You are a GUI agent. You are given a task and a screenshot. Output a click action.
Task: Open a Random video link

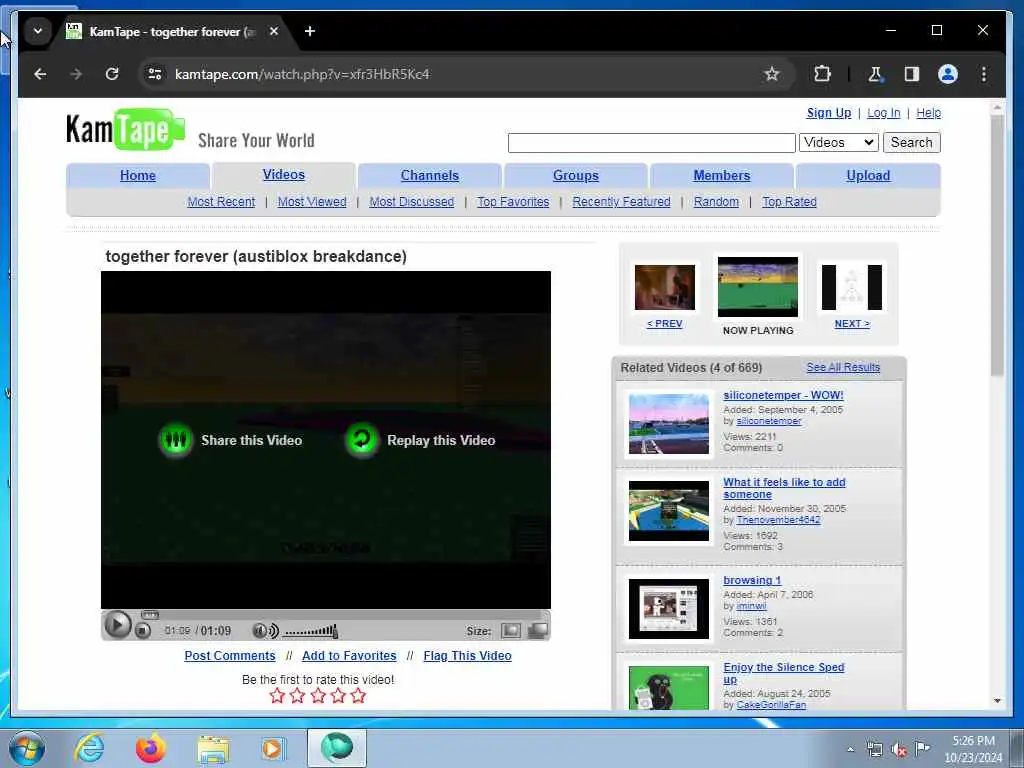tap(716, 202)
